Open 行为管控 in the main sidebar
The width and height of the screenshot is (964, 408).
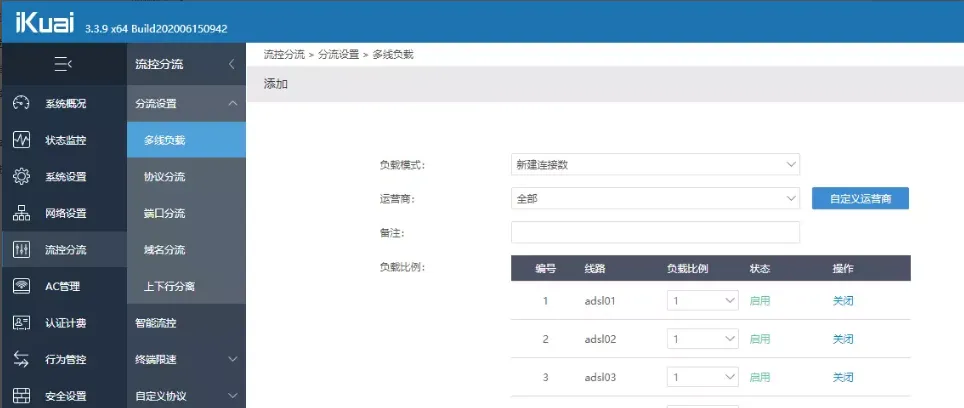pyautogui.click(x=64, y=359)
